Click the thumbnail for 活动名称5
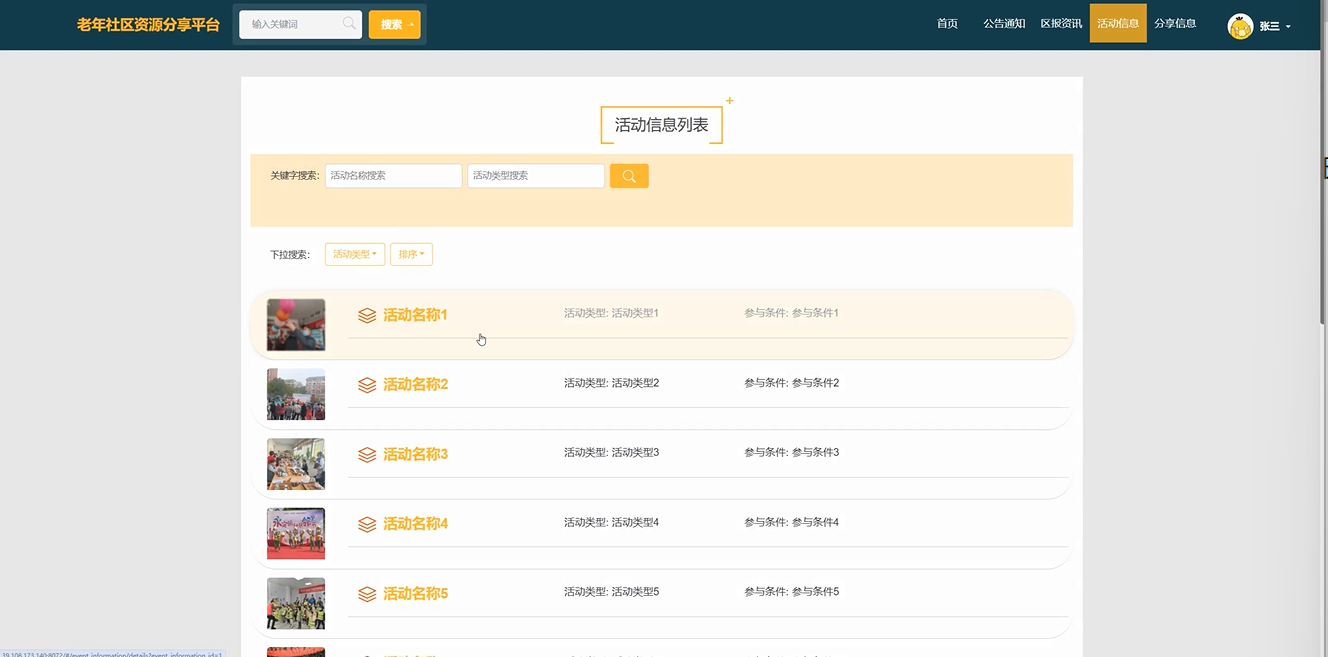This screenshot has height=657, width=1328. pos(296,603)
